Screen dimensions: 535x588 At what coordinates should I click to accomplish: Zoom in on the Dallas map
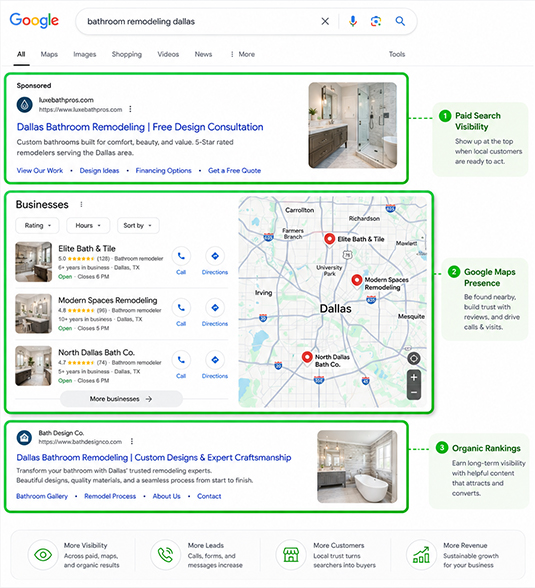coord(414,378)
